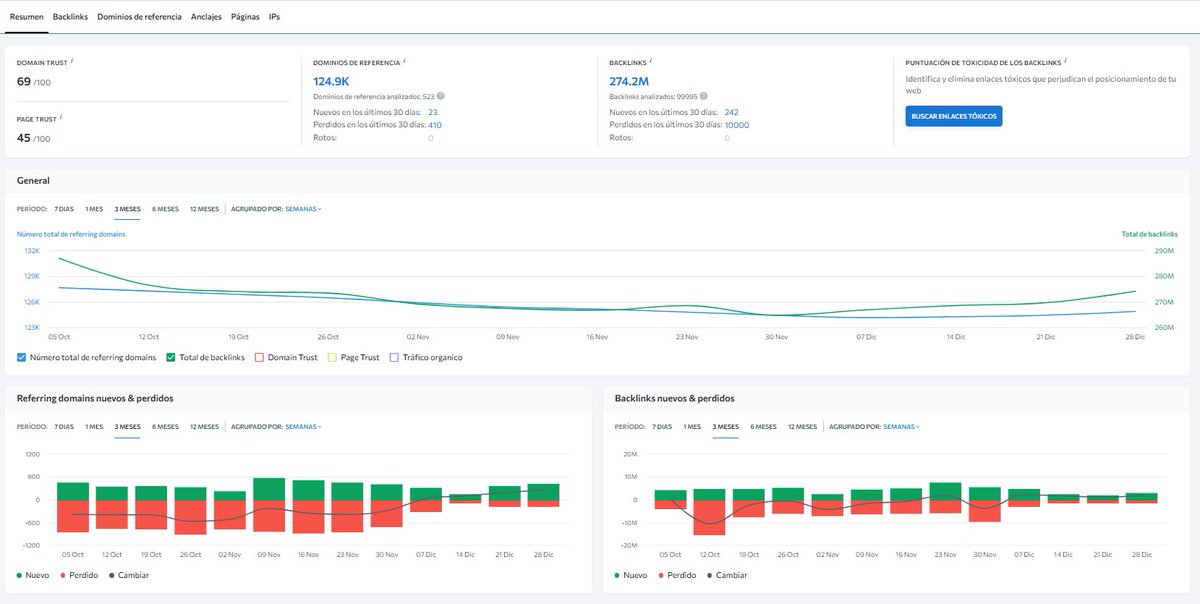Toggle Nuevo legend in Referring domains chart
The image size is (1200, 604).
coord(33,575)
